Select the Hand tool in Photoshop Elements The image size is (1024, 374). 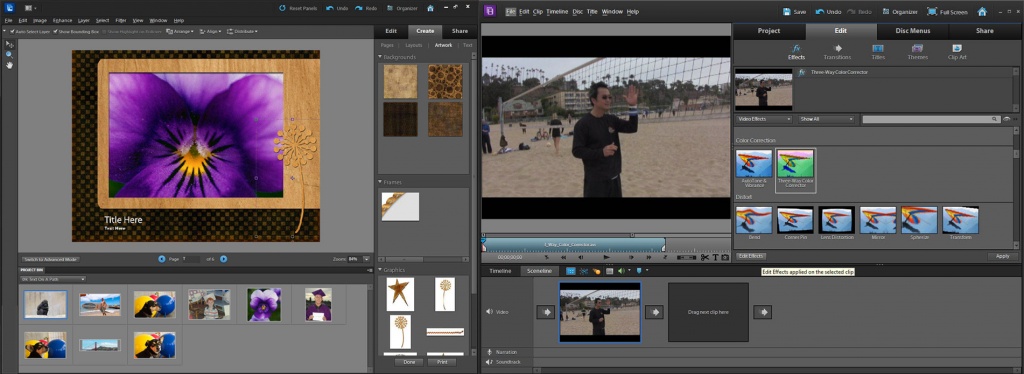coord(9,65)
